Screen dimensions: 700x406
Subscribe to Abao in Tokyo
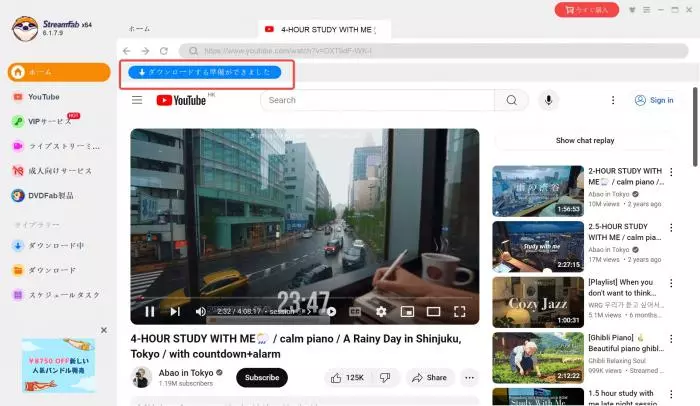click(262, 377)
